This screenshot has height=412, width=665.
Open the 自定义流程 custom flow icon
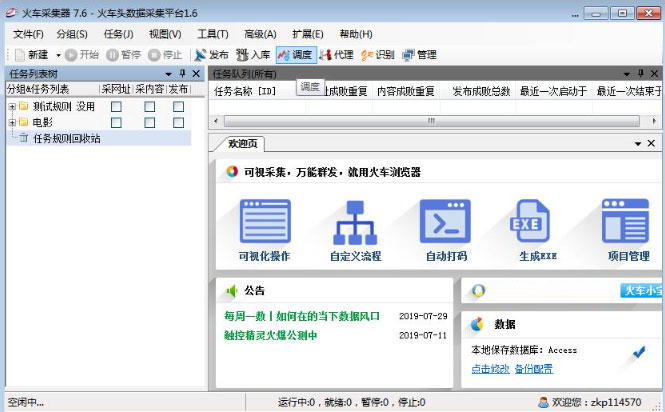click(355, 222)
